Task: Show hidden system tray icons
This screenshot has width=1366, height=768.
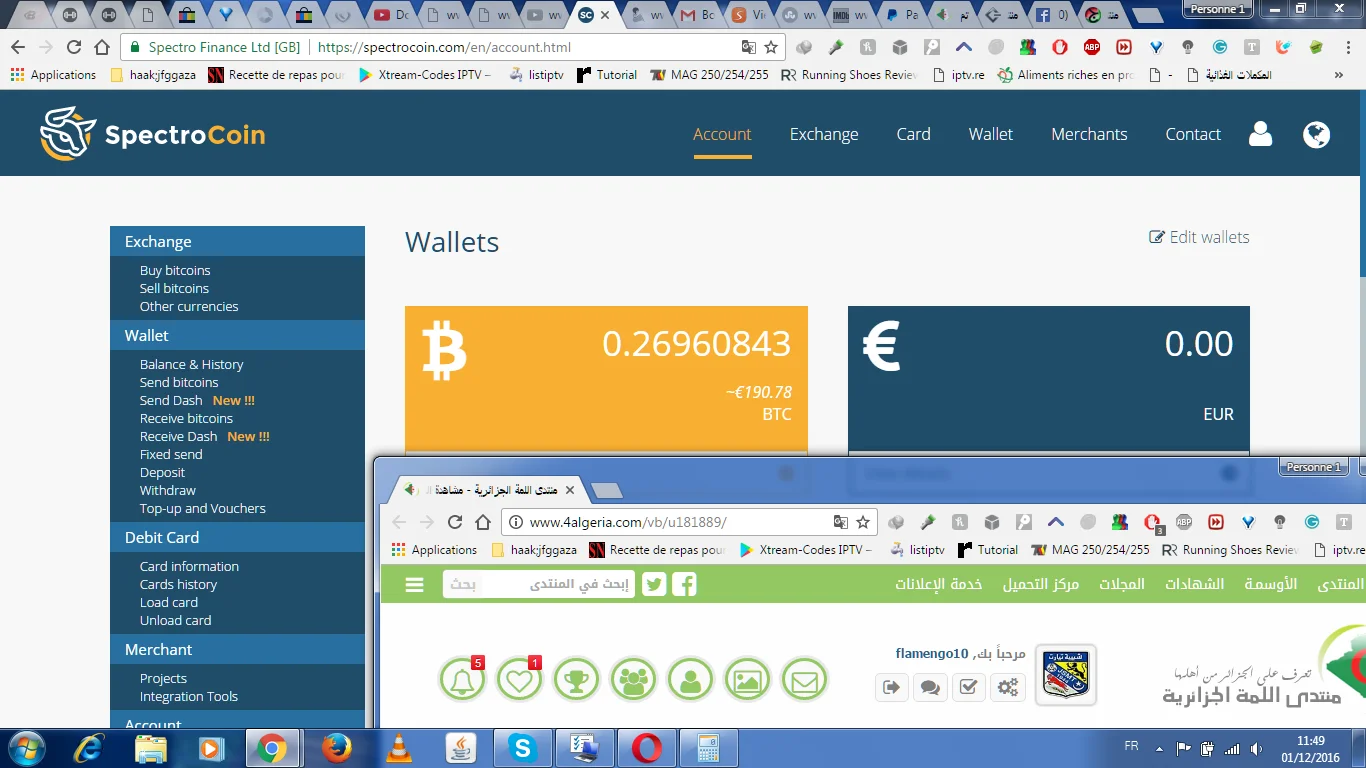Action: coord(1158,748)
